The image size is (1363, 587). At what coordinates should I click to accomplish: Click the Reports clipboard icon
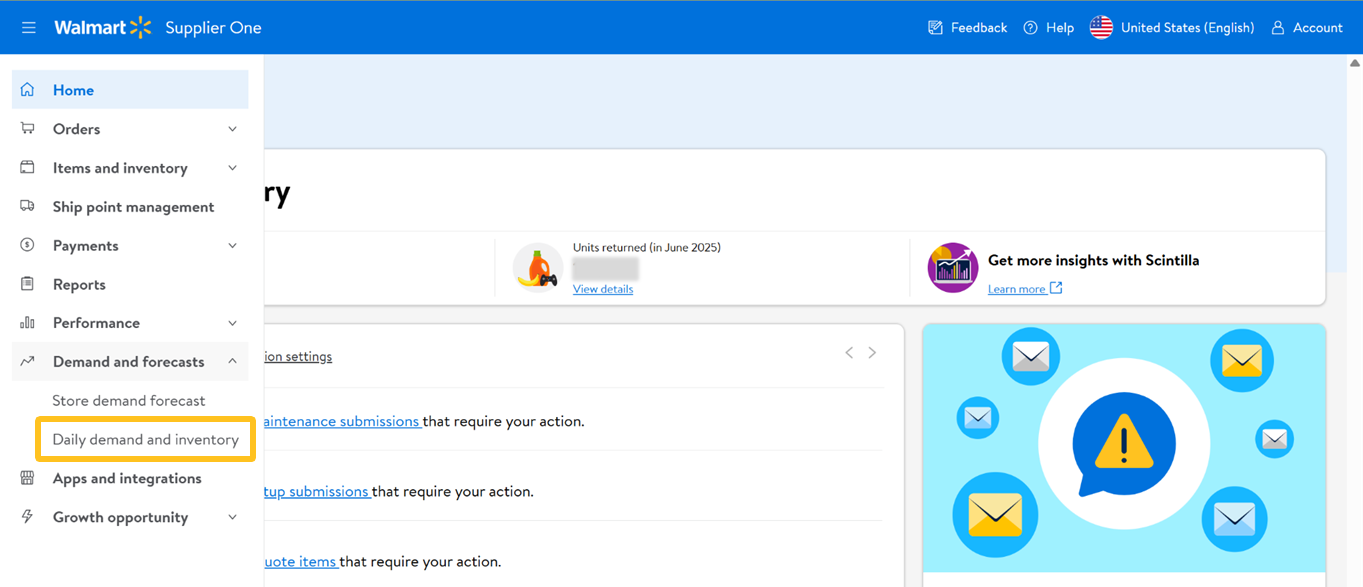click(x=27, y=284)
